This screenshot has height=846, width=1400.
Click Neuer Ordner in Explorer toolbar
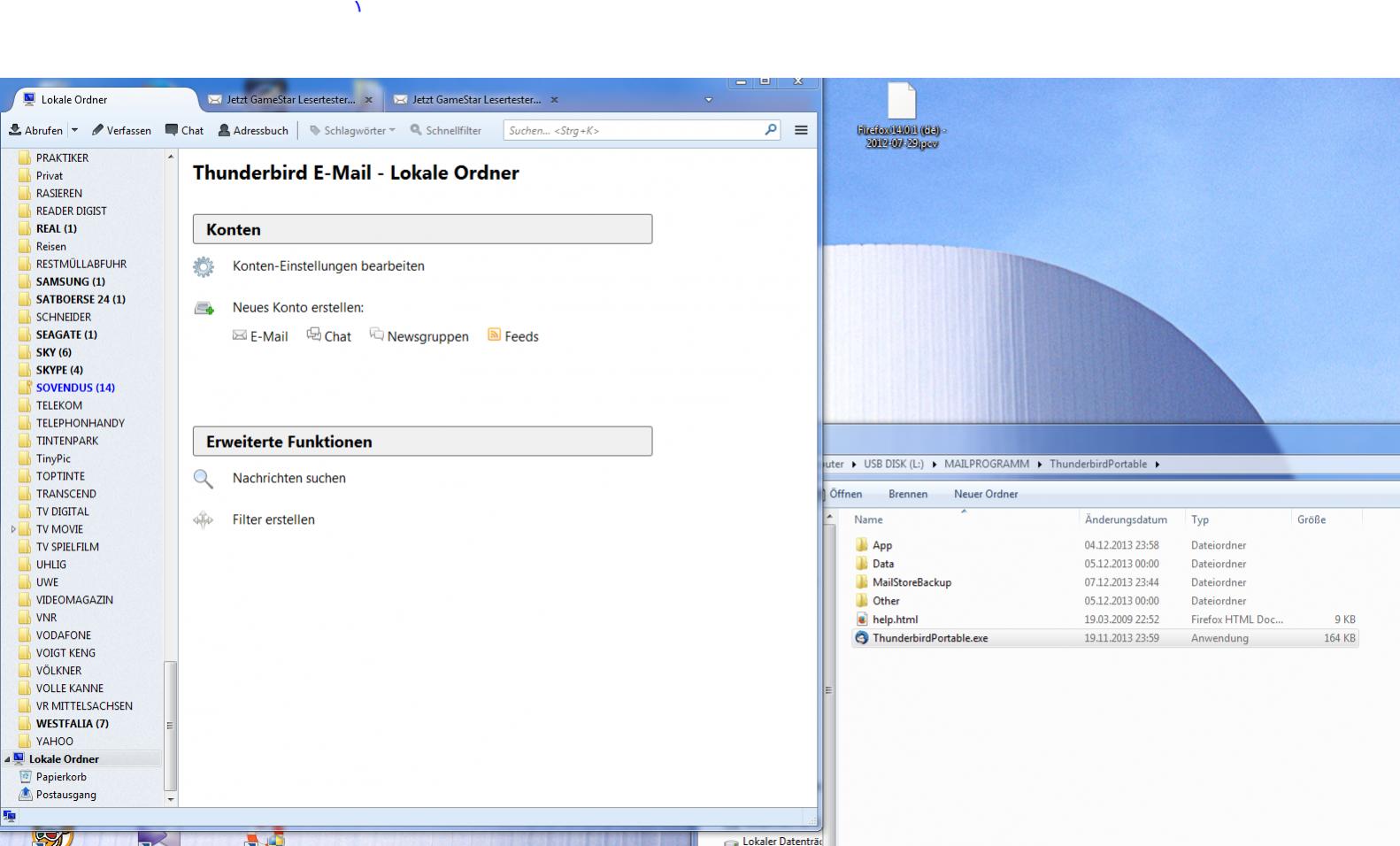986,494
